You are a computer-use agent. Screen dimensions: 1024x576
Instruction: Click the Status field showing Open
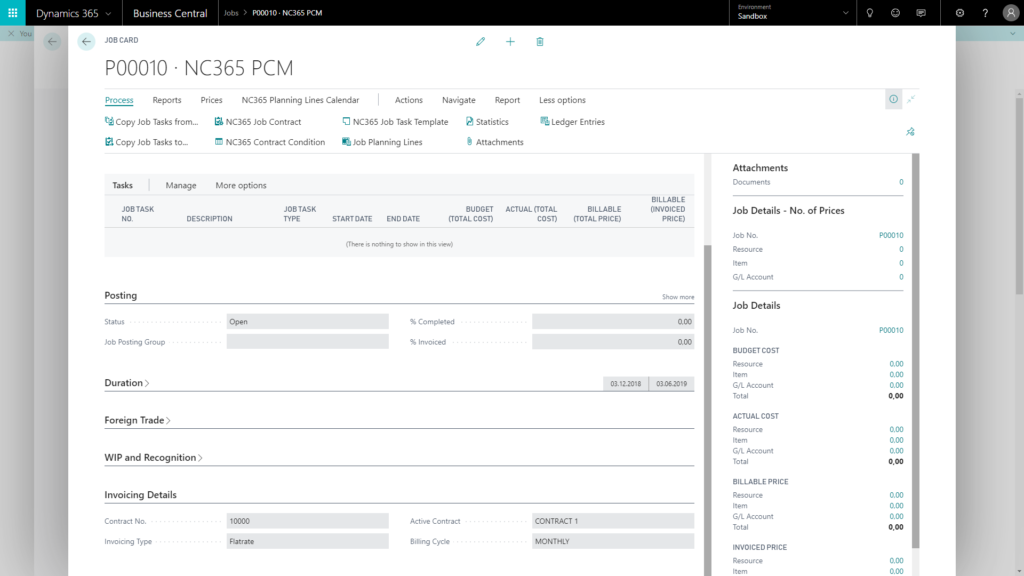(x=308, y=321)
